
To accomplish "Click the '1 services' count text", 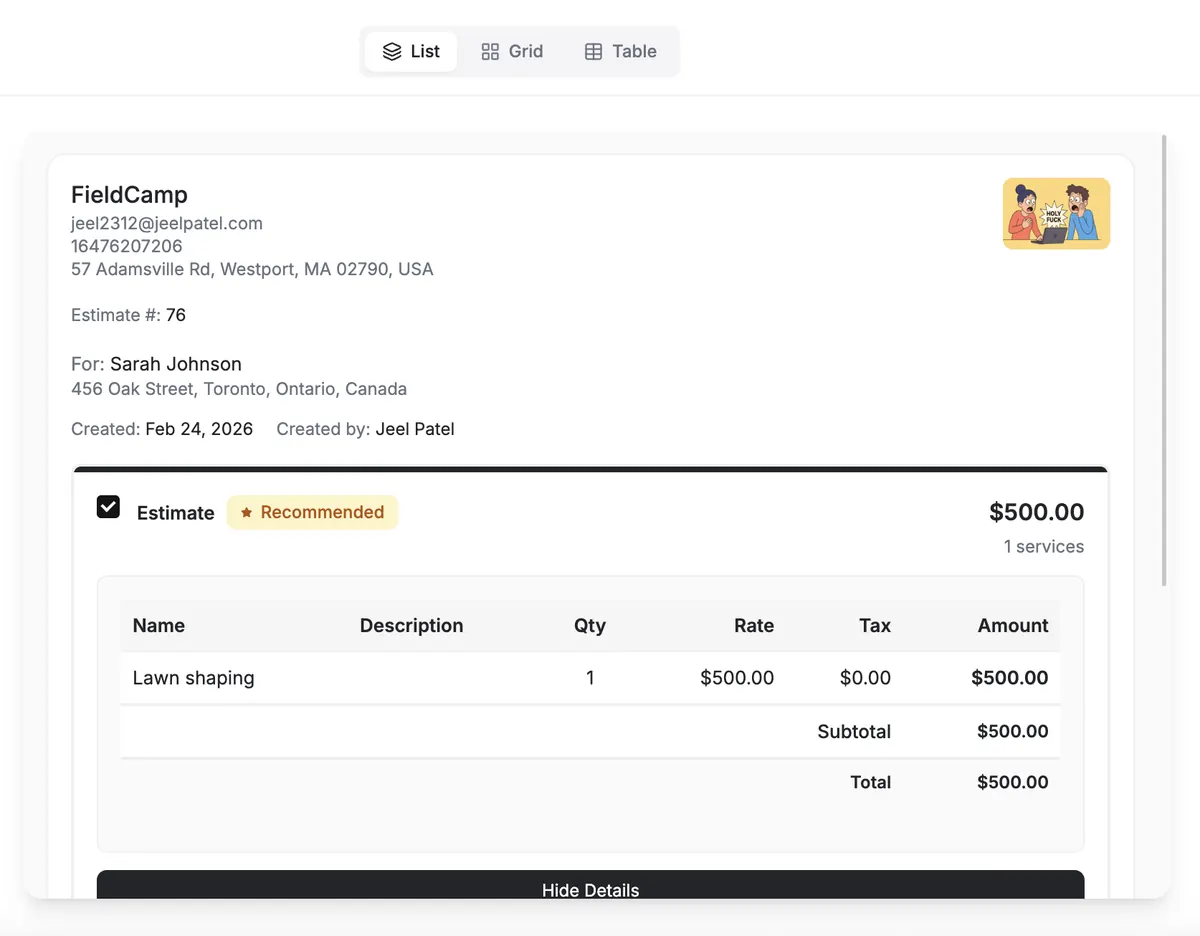I will (x=1044, y=547).
